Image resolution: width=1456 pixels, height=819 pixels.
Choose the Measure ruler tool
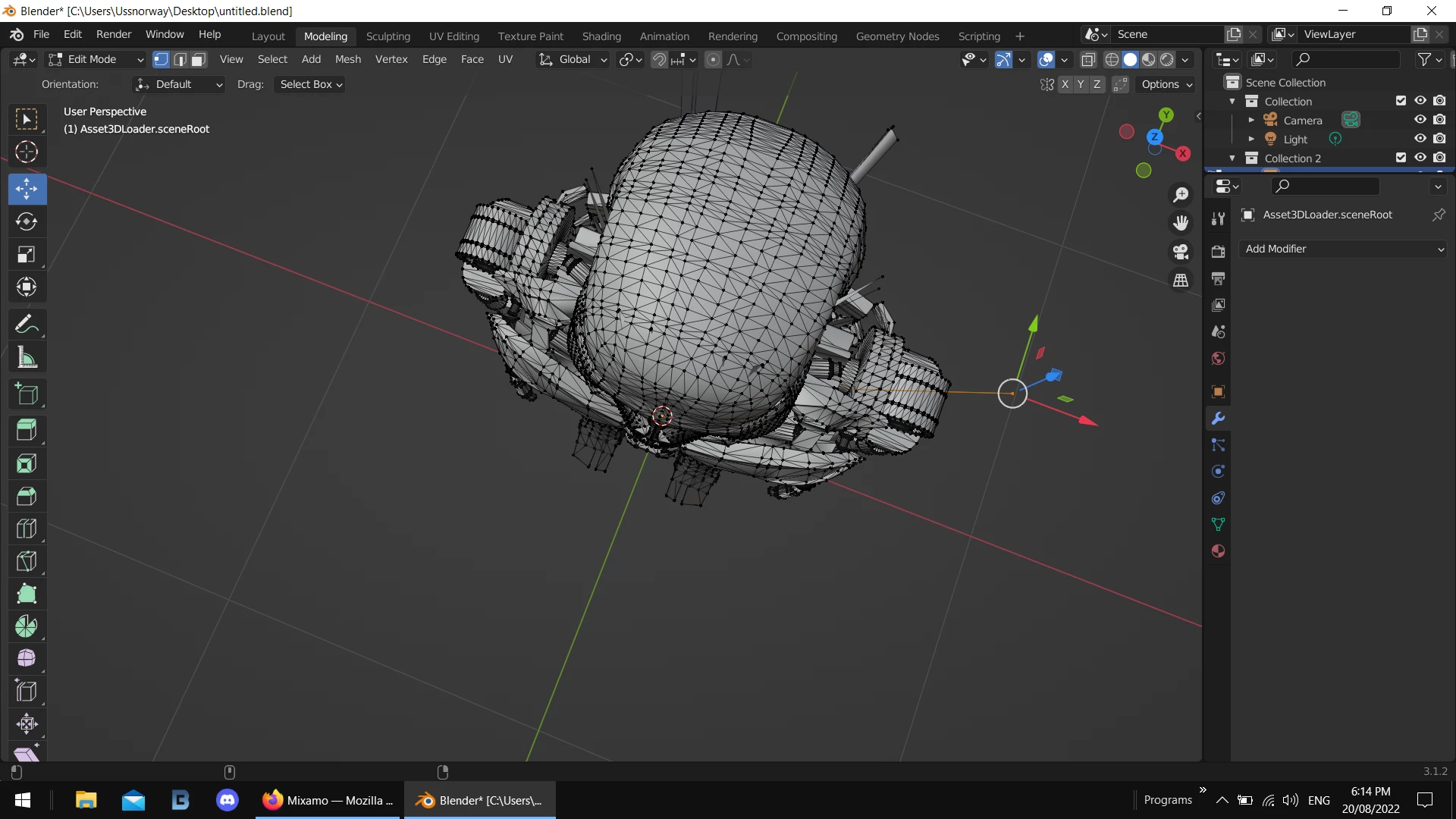pyautogui.click(x=27, y=357)
